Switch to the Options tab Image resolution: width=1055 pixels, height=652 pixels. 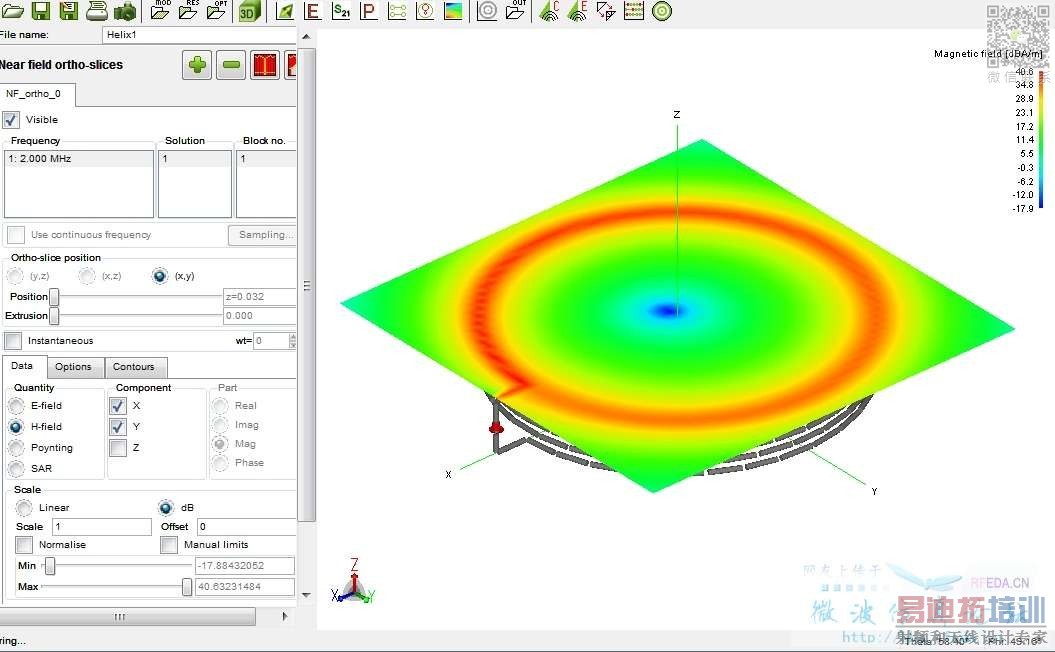pos(73,367)
